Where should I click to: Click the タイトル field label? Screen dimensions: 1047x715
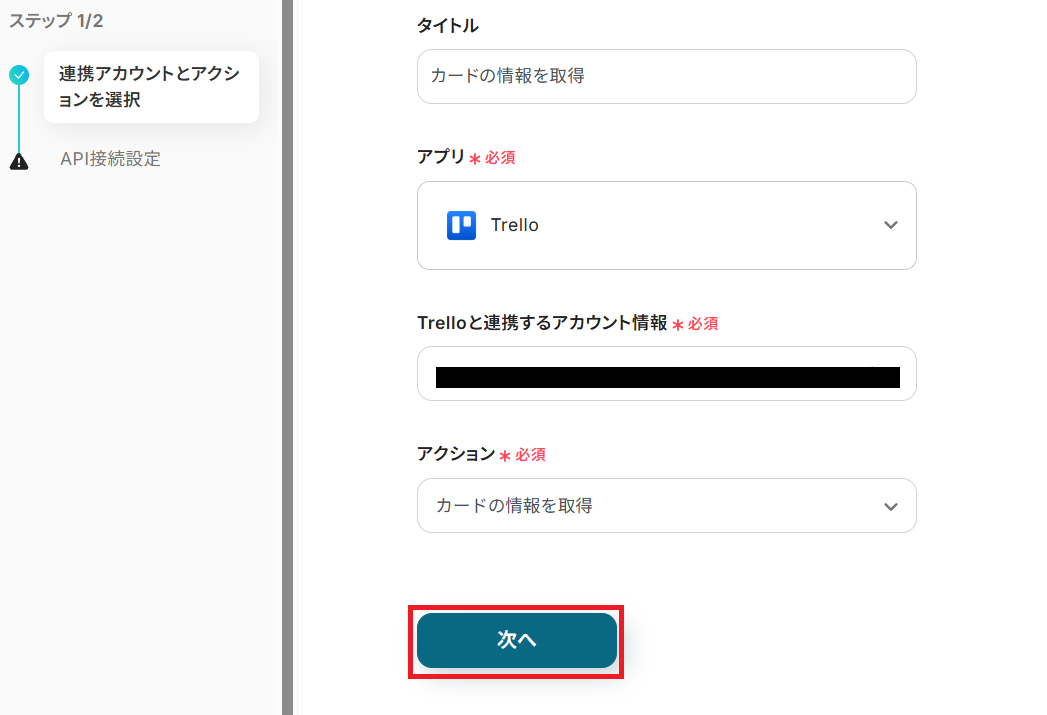coord(447,26)
